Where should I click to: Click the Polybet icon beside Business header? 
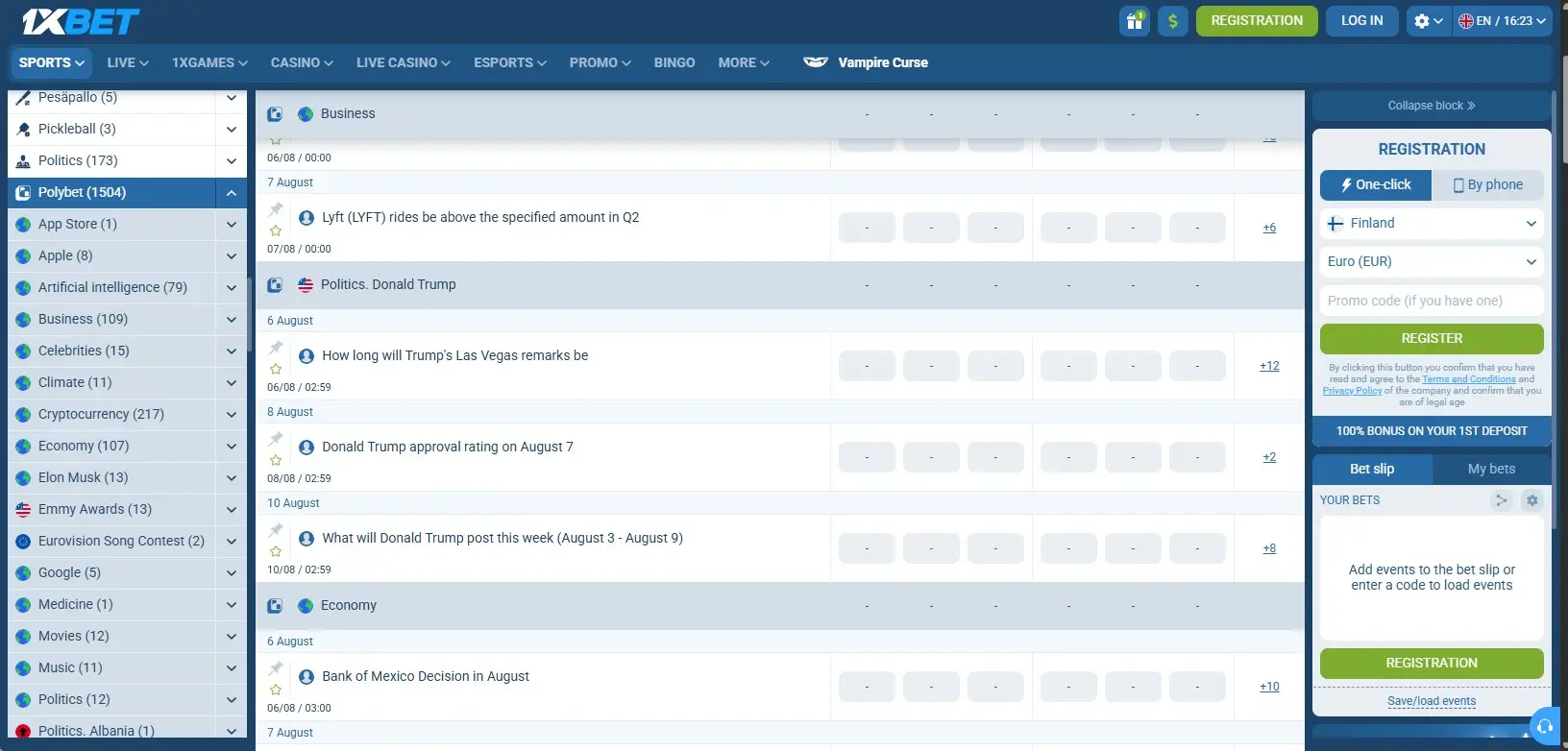click(x=275, y=114)
